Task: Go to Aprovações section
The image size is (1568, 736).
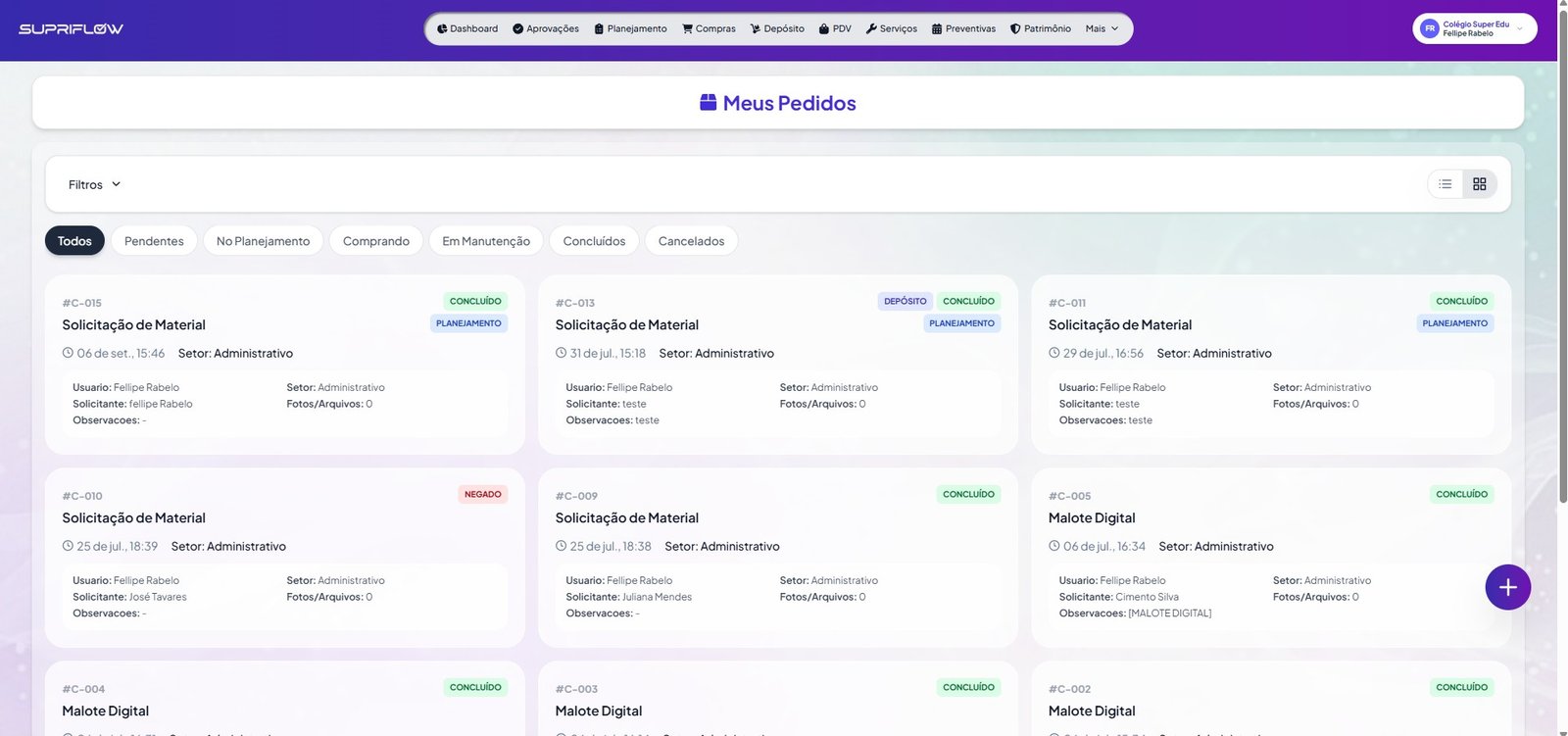Action: tap(546, 29)
